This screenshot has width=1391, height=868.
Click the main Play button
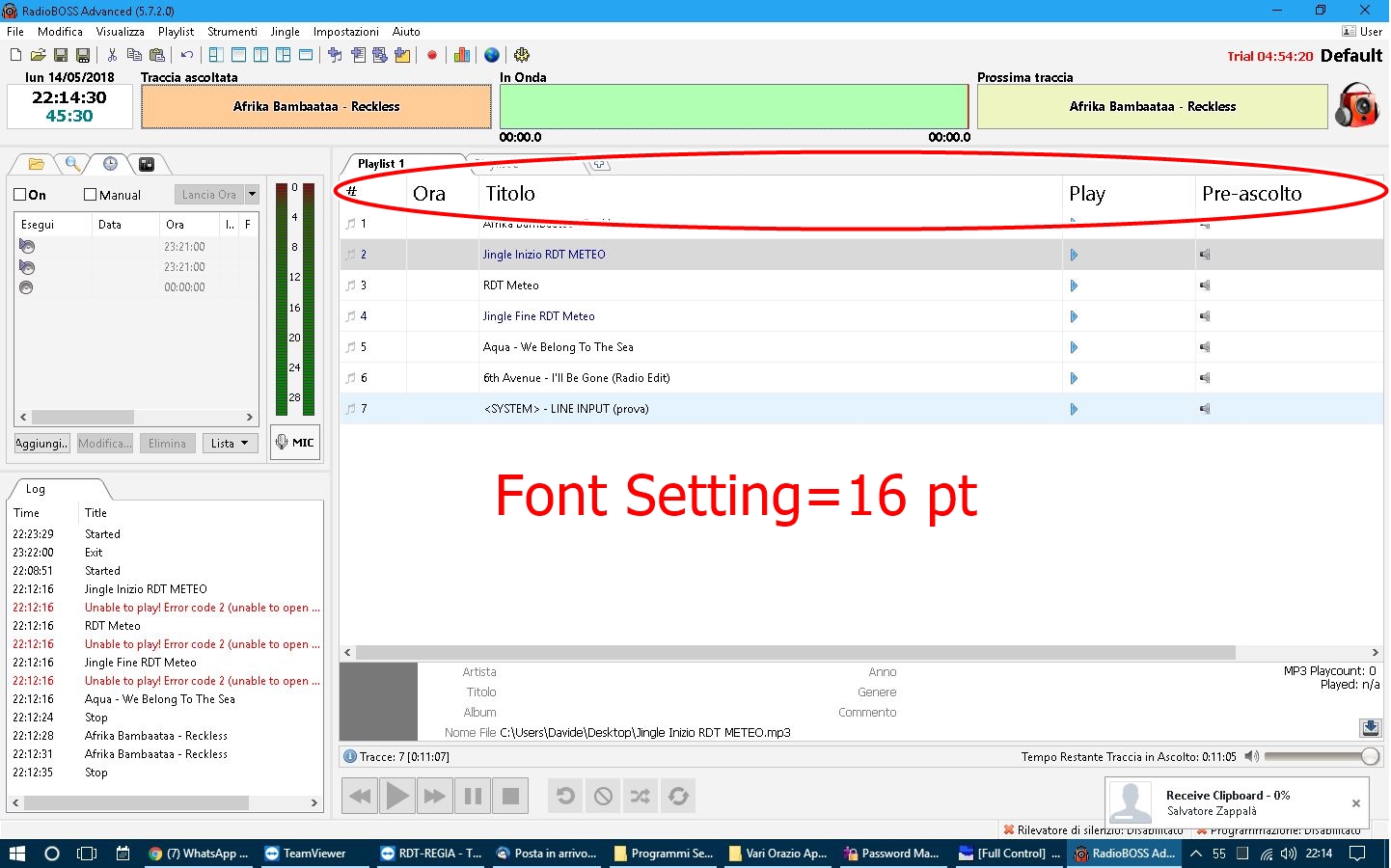point(397,796)
